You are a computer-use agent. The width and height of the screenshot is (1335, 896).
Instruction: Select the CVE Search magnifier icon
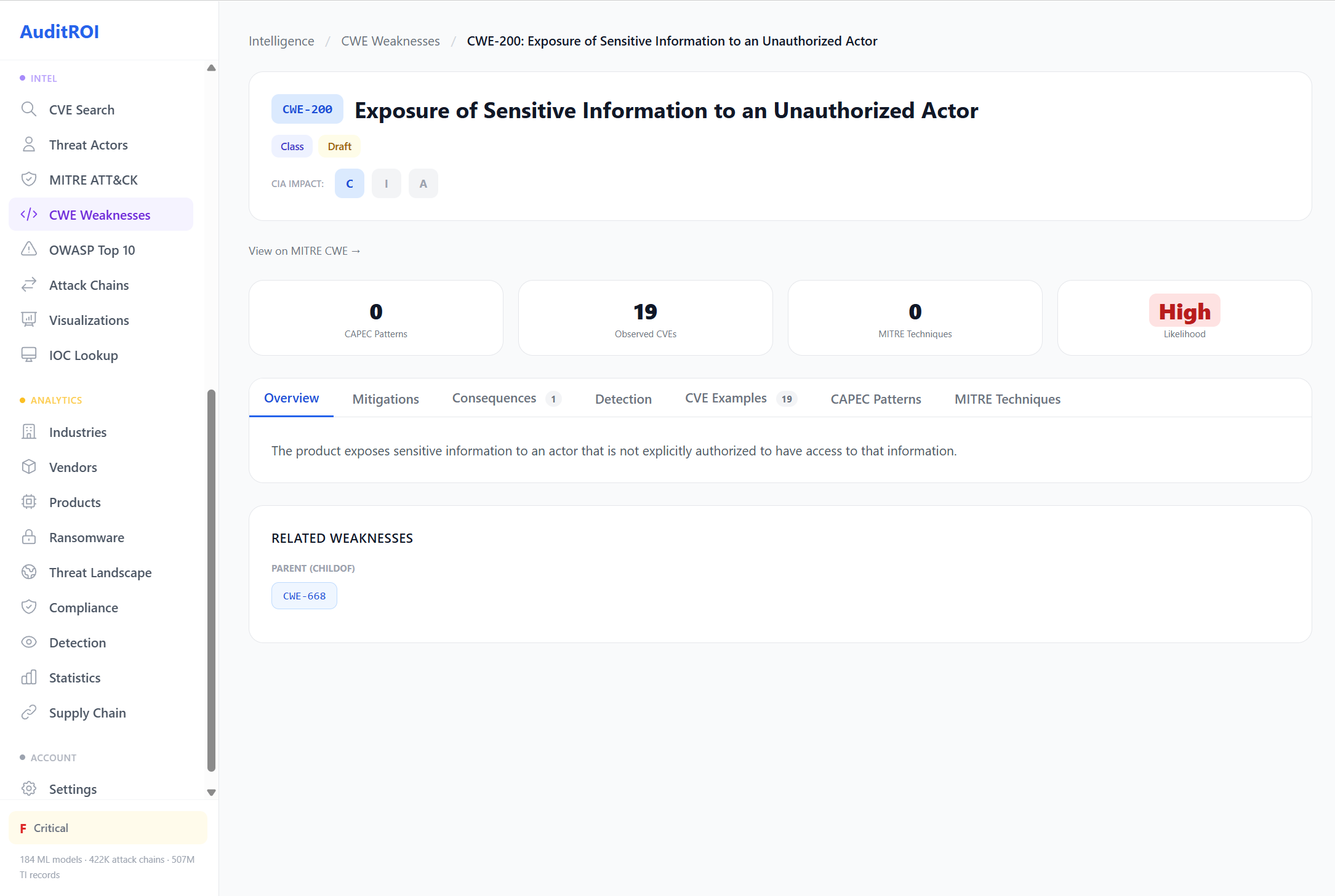(x=29, y=109)
